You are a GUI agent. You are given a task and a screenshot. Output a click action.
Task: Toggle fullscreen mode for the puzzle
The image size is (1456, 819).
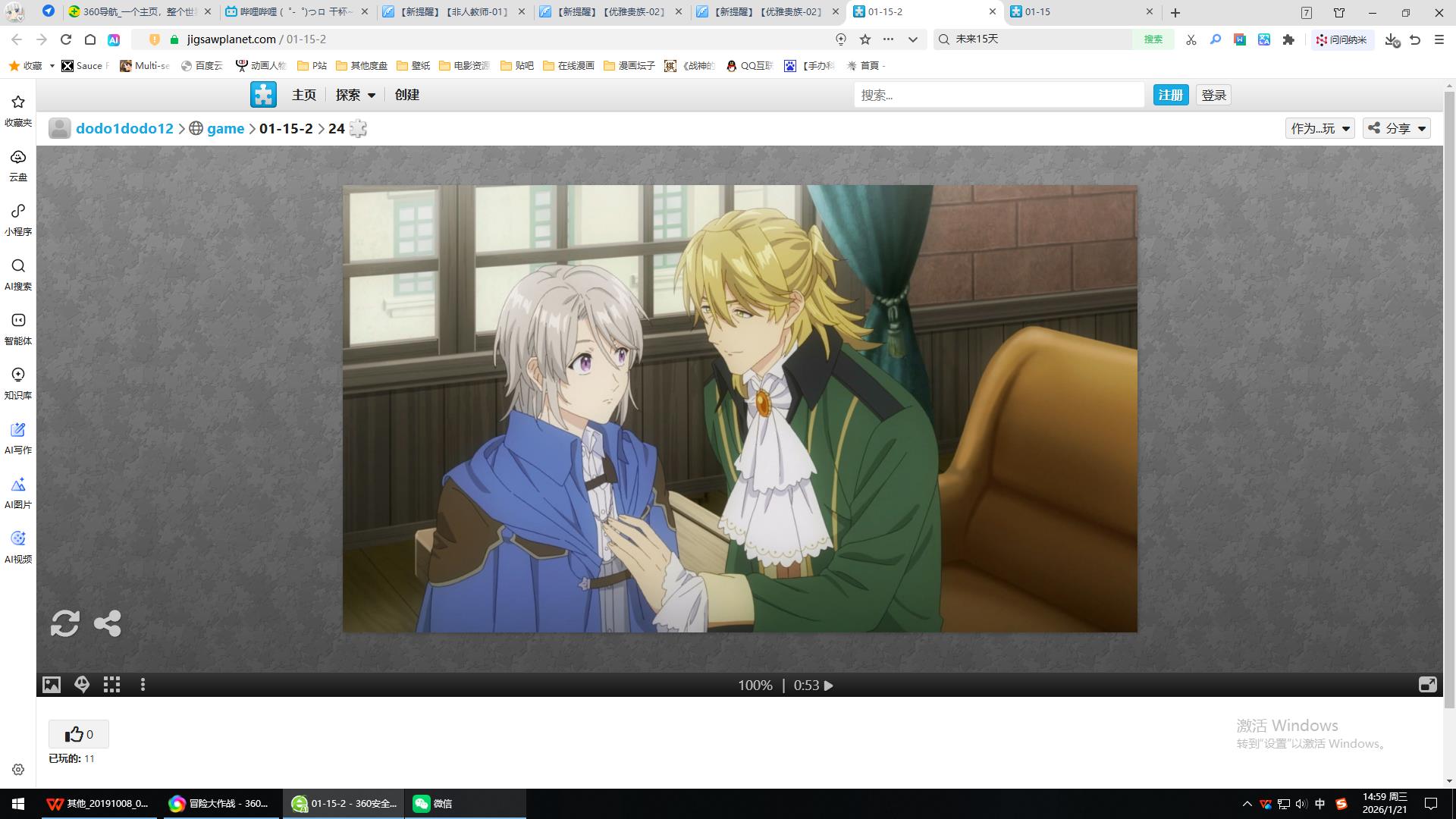point(1427,685)
